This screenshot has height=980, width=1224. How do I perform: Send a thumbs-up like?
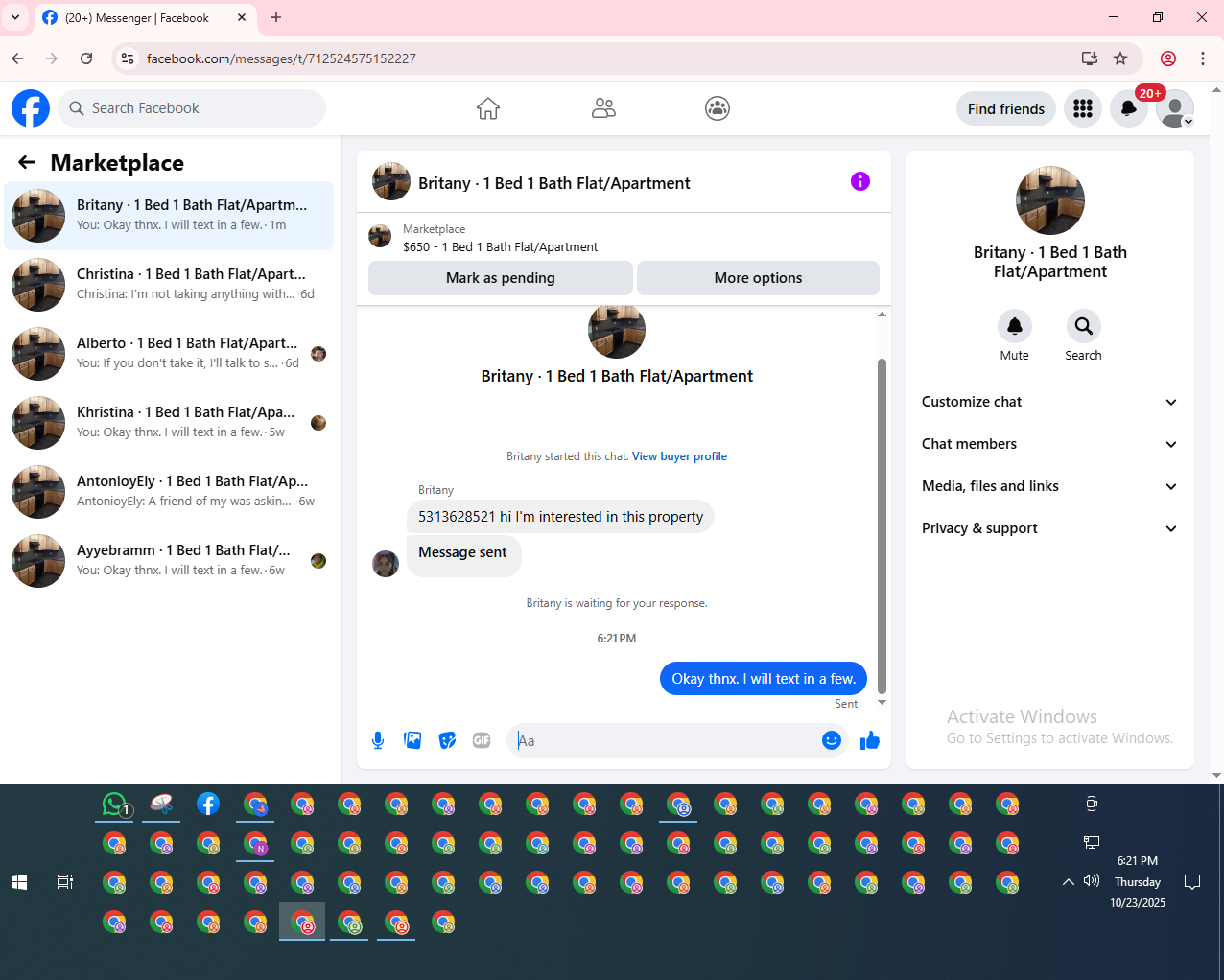[x=870, y=740]
